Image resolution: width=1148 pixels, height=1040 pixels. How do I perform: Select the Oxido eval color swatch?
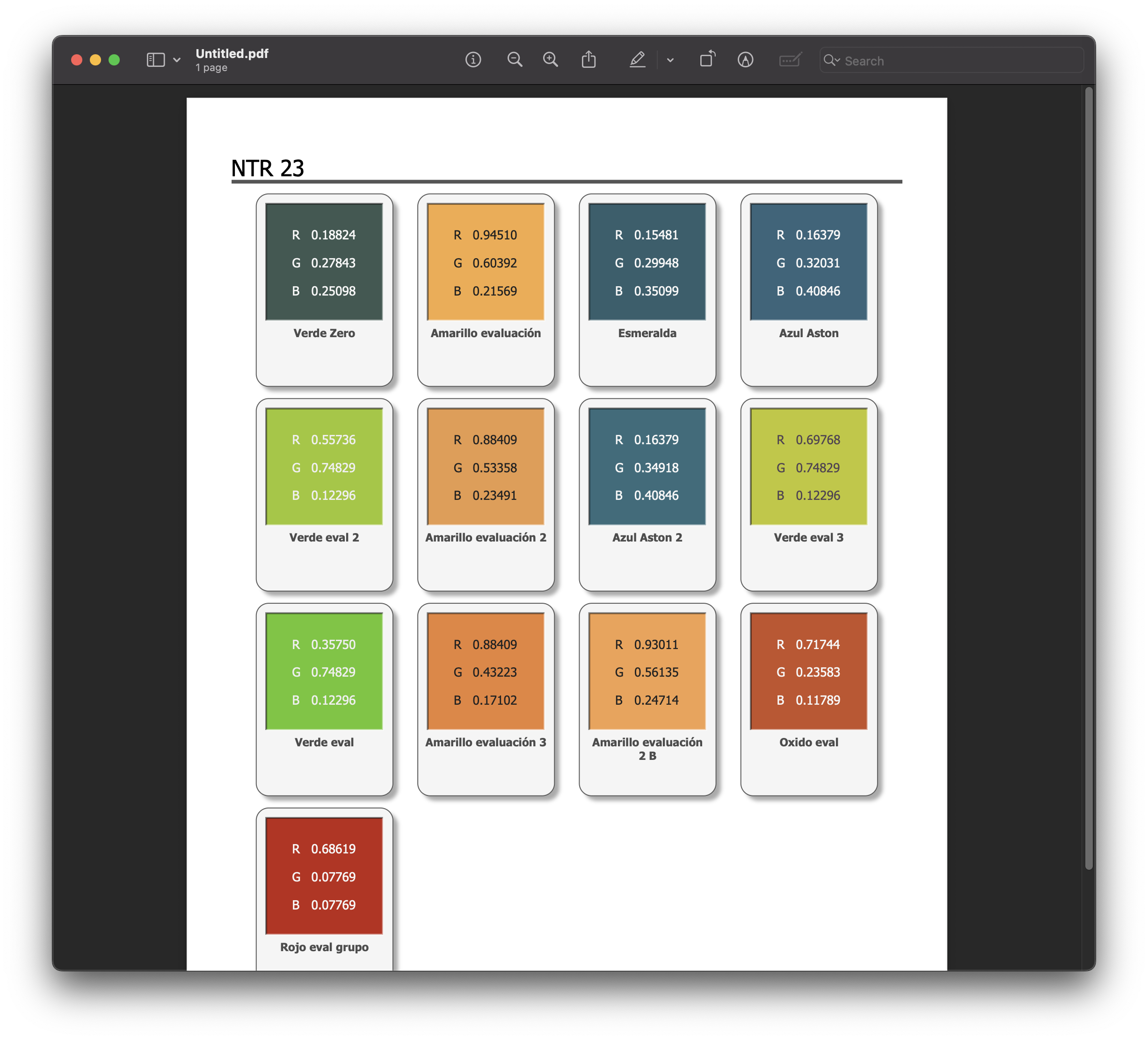[x=808, y=671]
